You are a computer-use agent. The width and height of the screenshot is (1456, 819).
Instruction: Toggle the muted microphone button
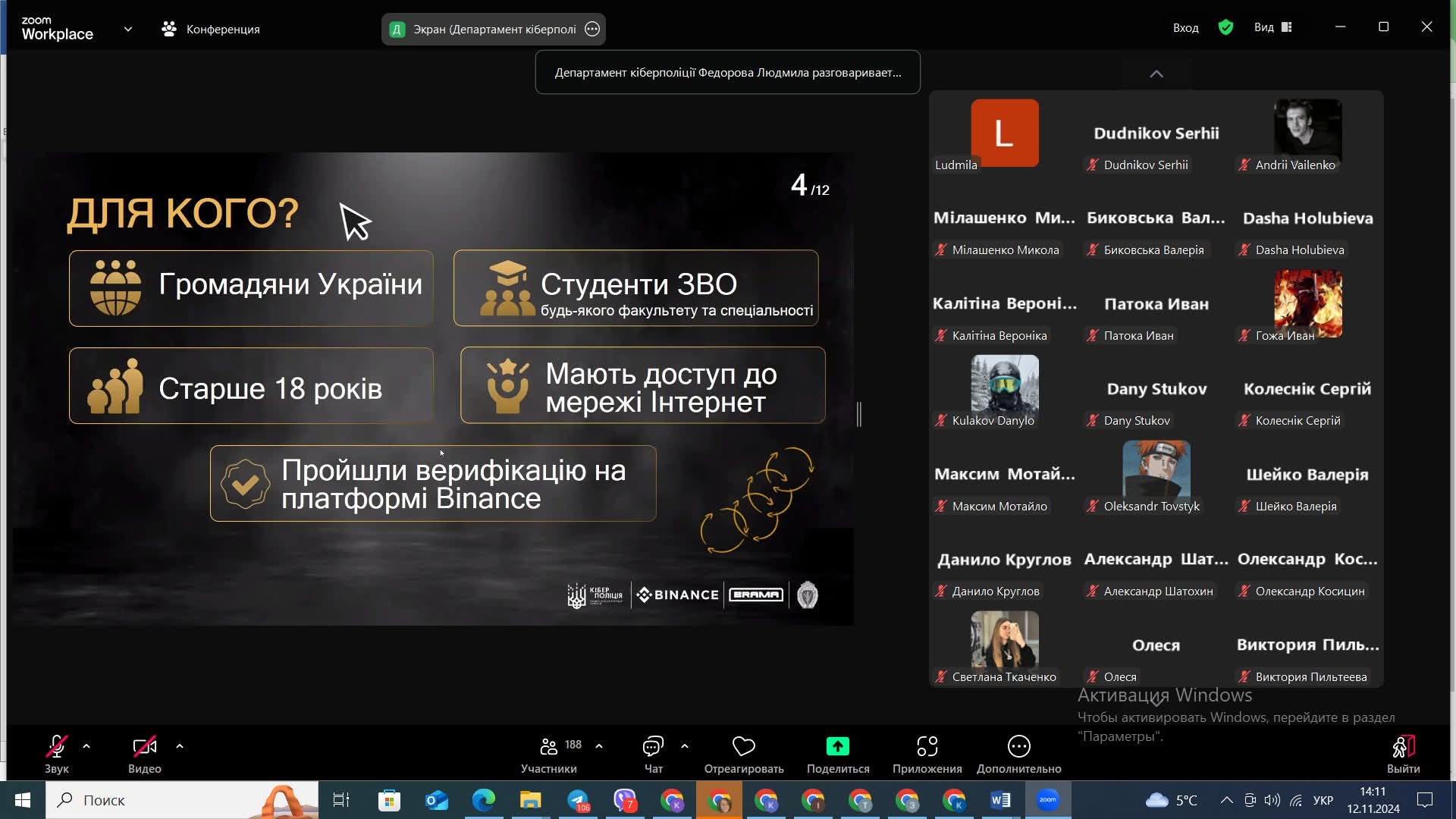coord(57,747)
